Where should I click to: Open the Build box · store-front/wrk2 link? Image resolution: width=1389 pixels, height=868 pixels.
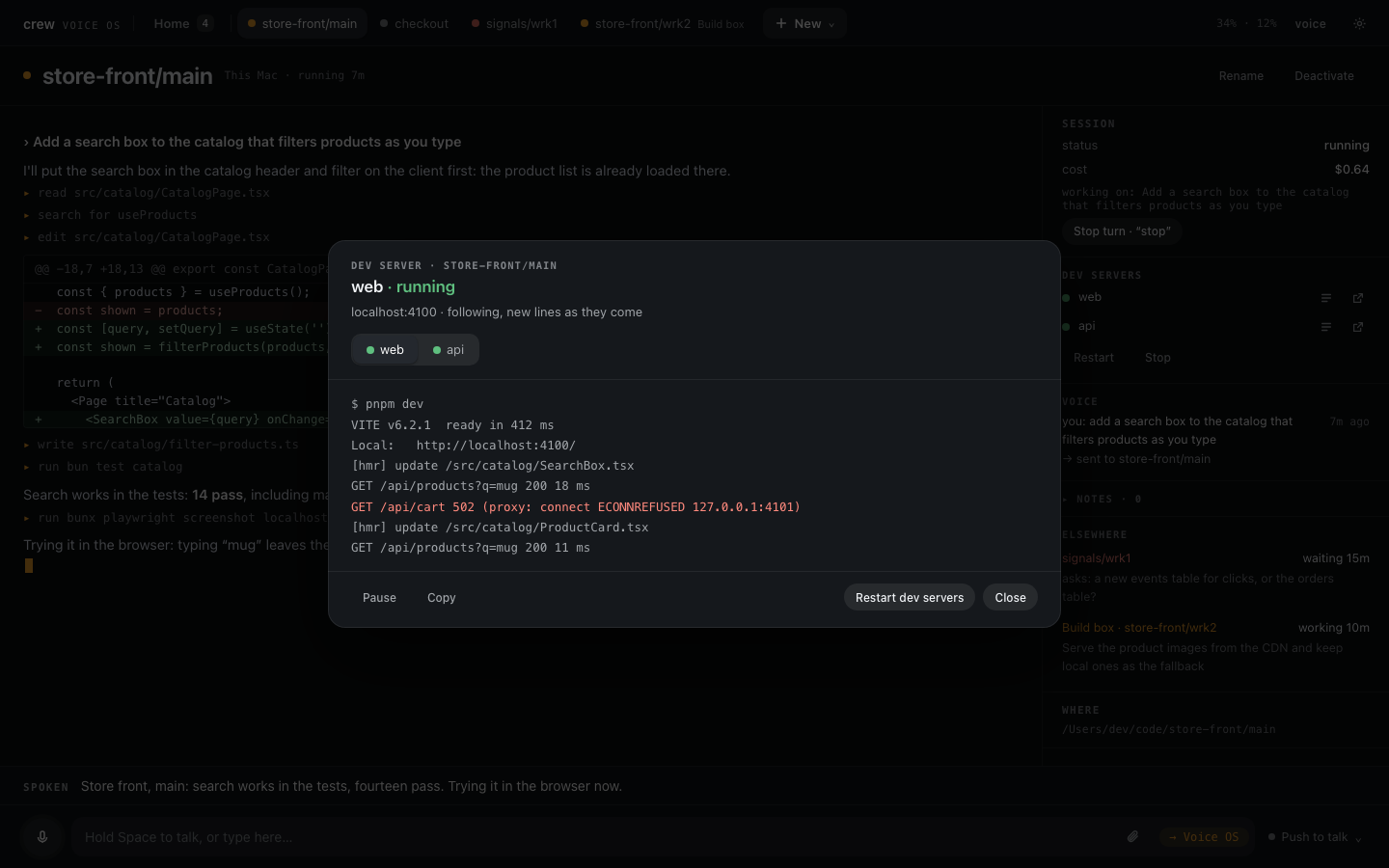pyautogui.click(x=1139, y=628)
